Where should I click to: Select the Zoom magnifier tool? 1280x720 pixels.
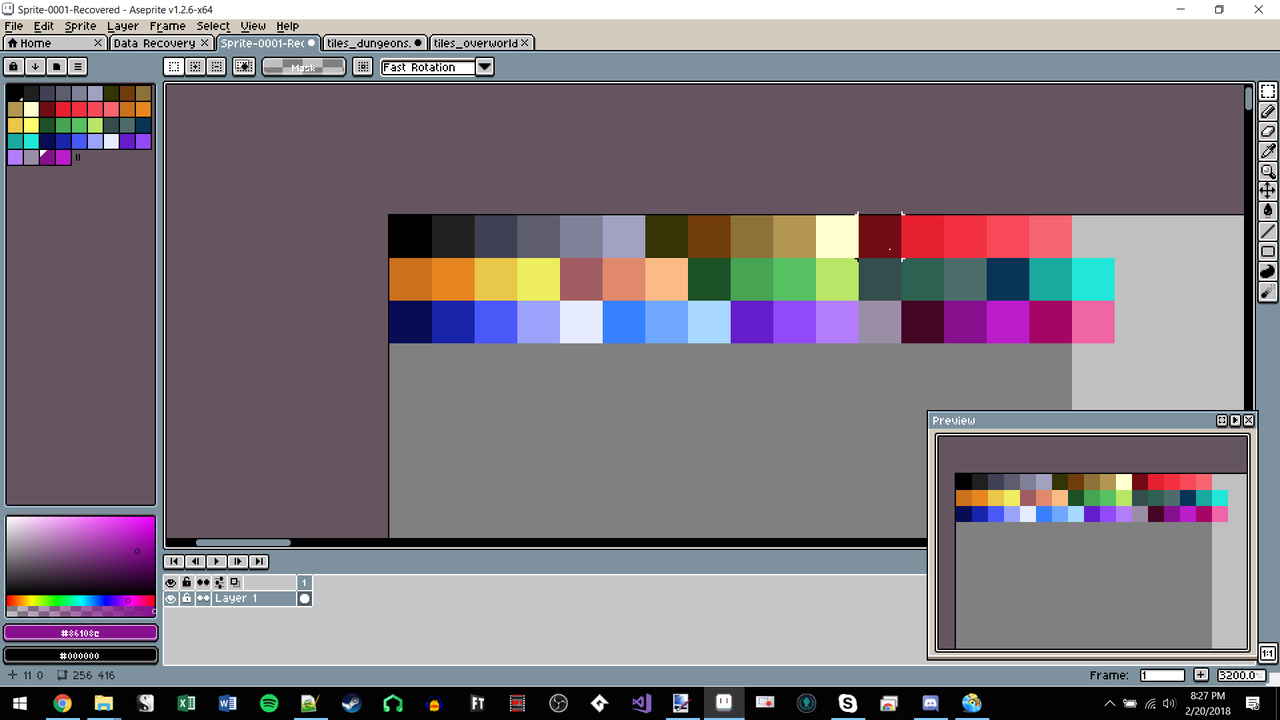pyautogui.click(x=1268, y=172)
